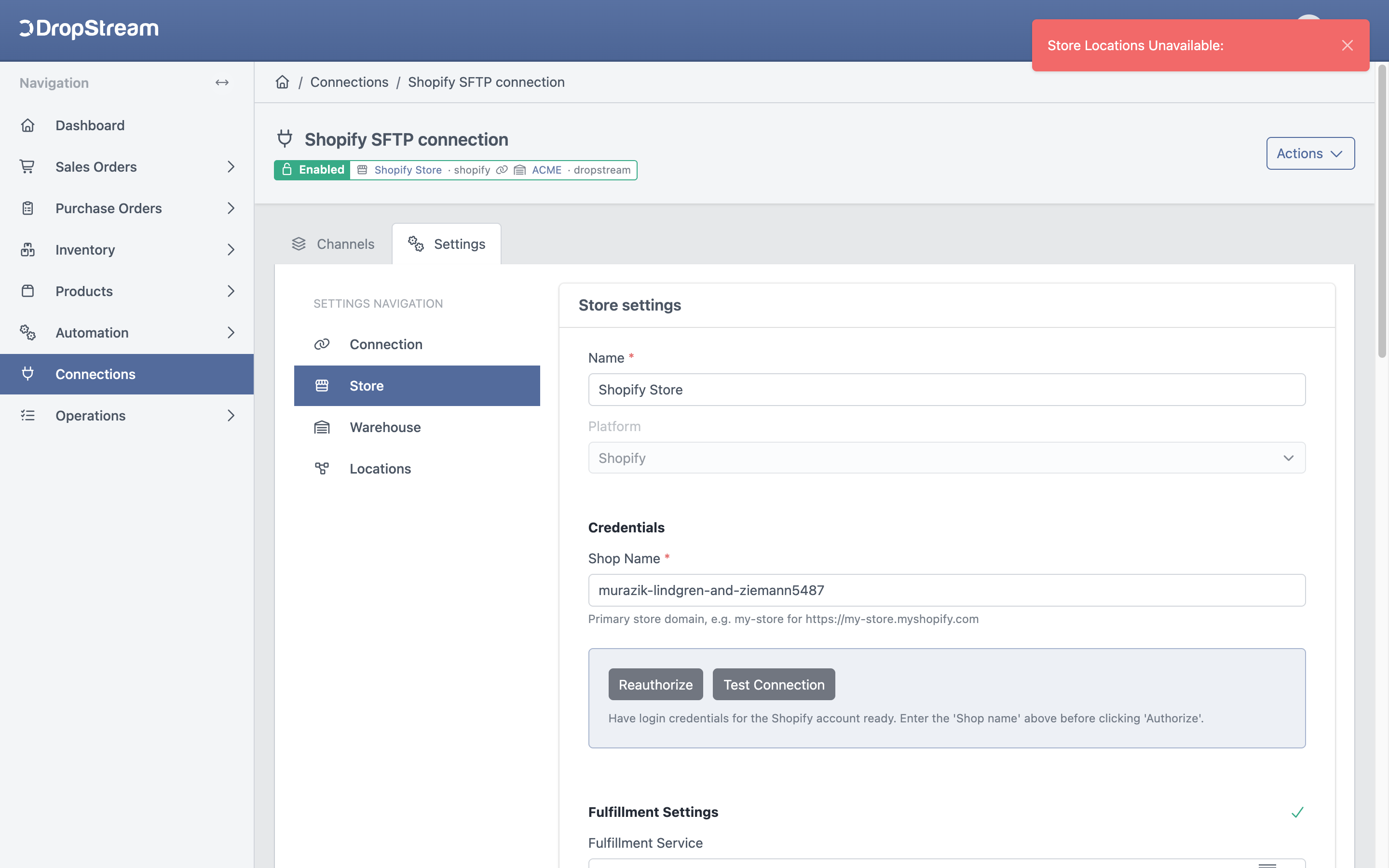Click the Store settings heading

pos(630,305)
